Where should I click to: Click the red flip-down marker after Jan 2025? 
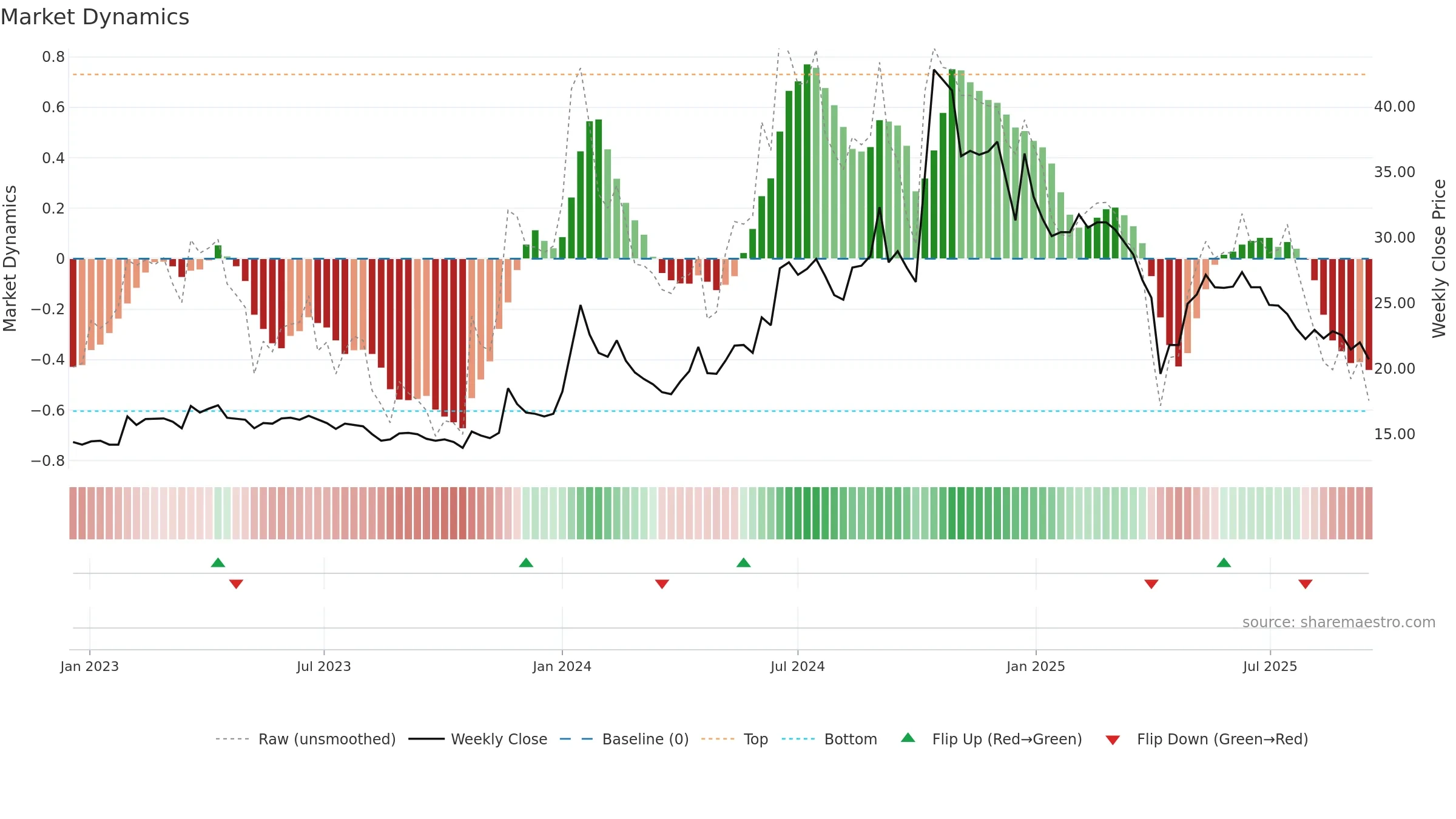coord(1151,584)
